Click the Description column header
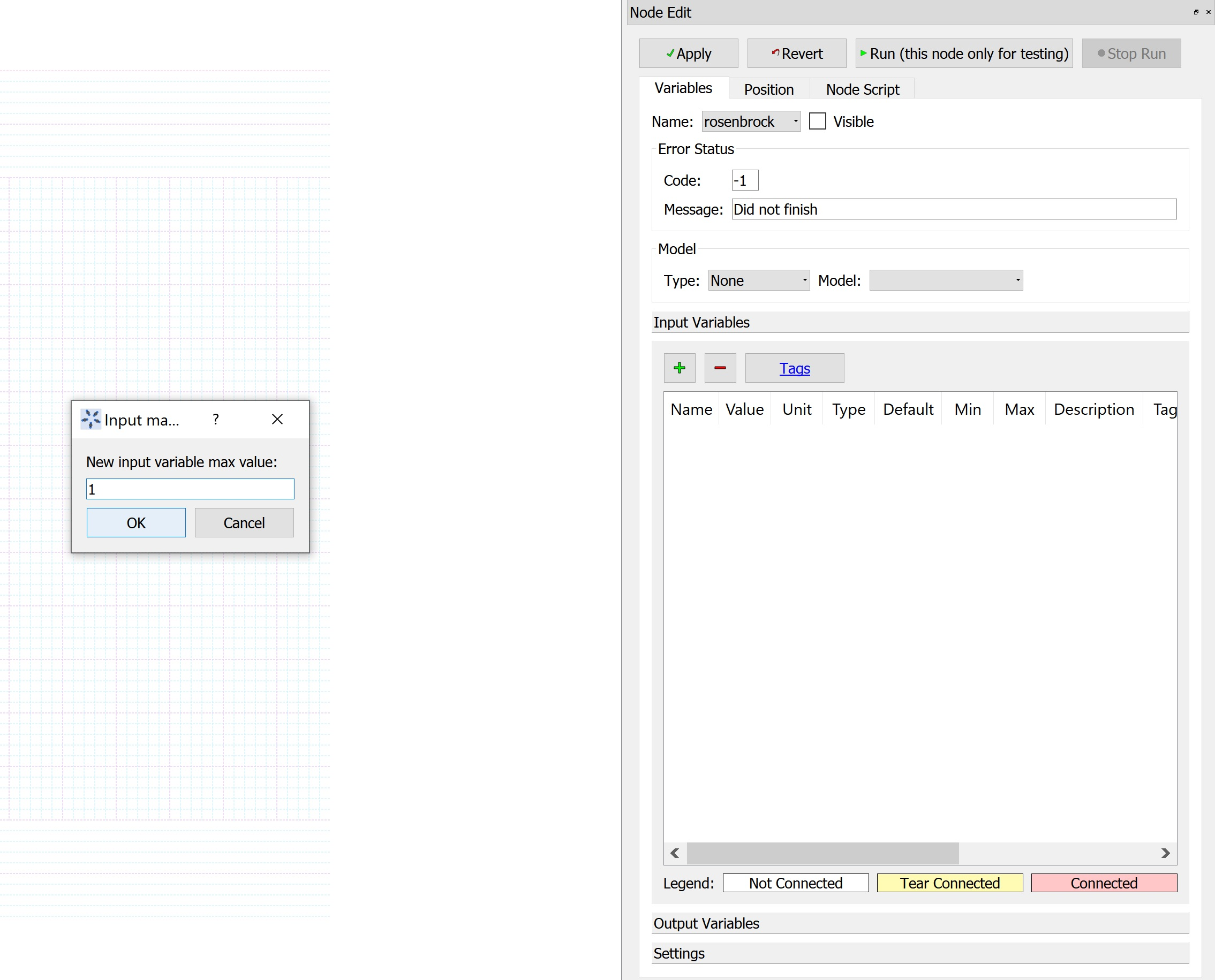1215x980 pixels. [x=1093, y=409]
